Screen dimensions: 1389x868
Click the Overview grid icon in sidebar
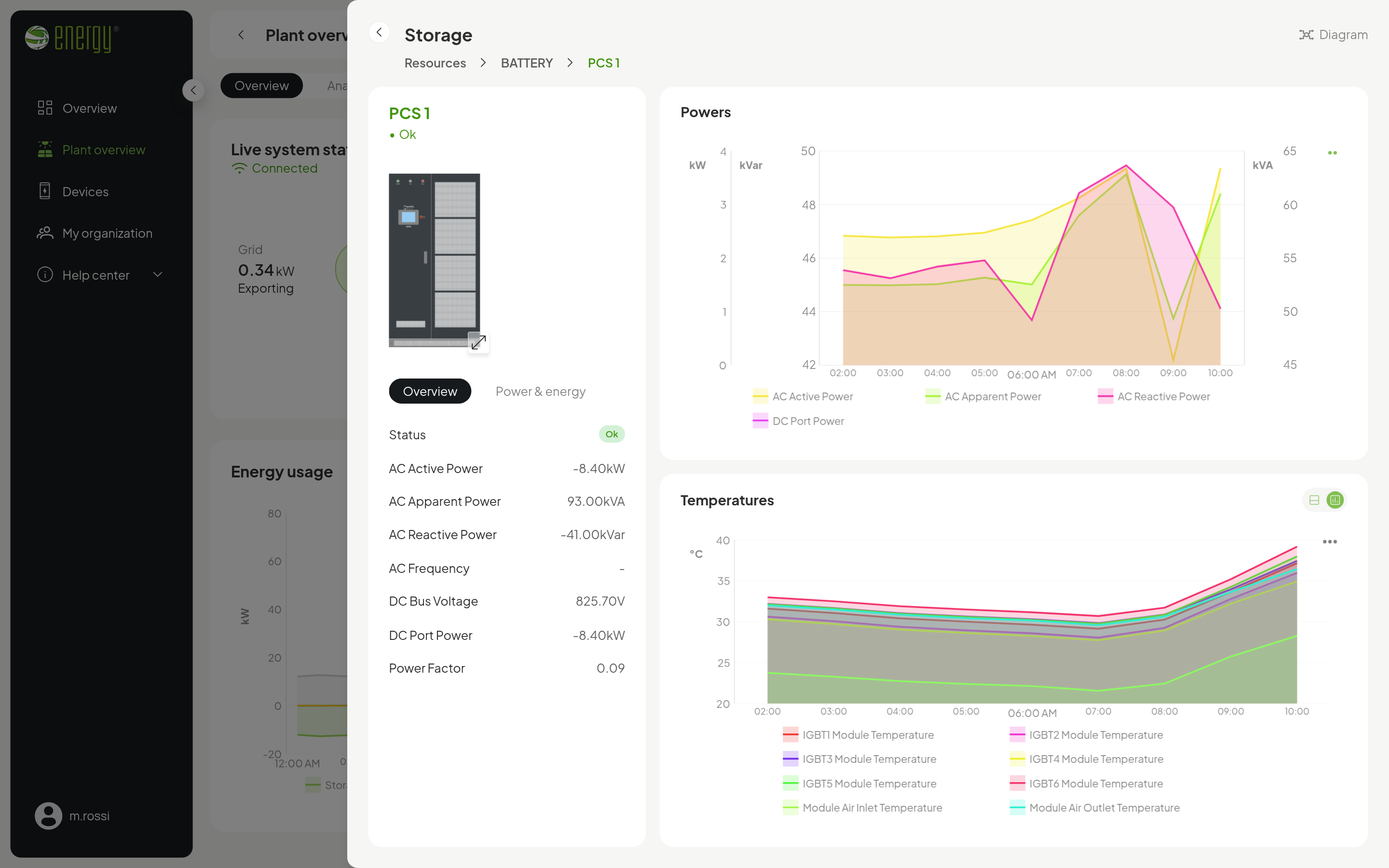pos(45,108)
